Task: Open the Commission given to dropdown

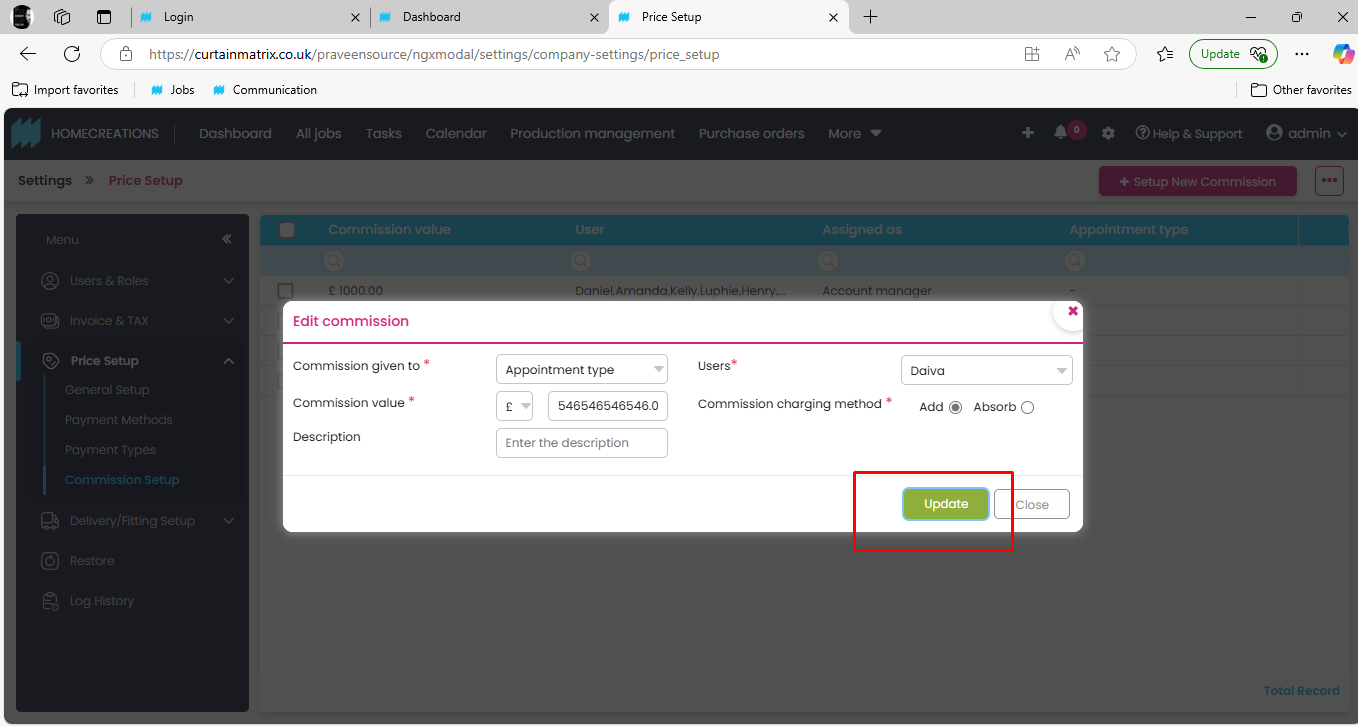Action: point(581,370)
